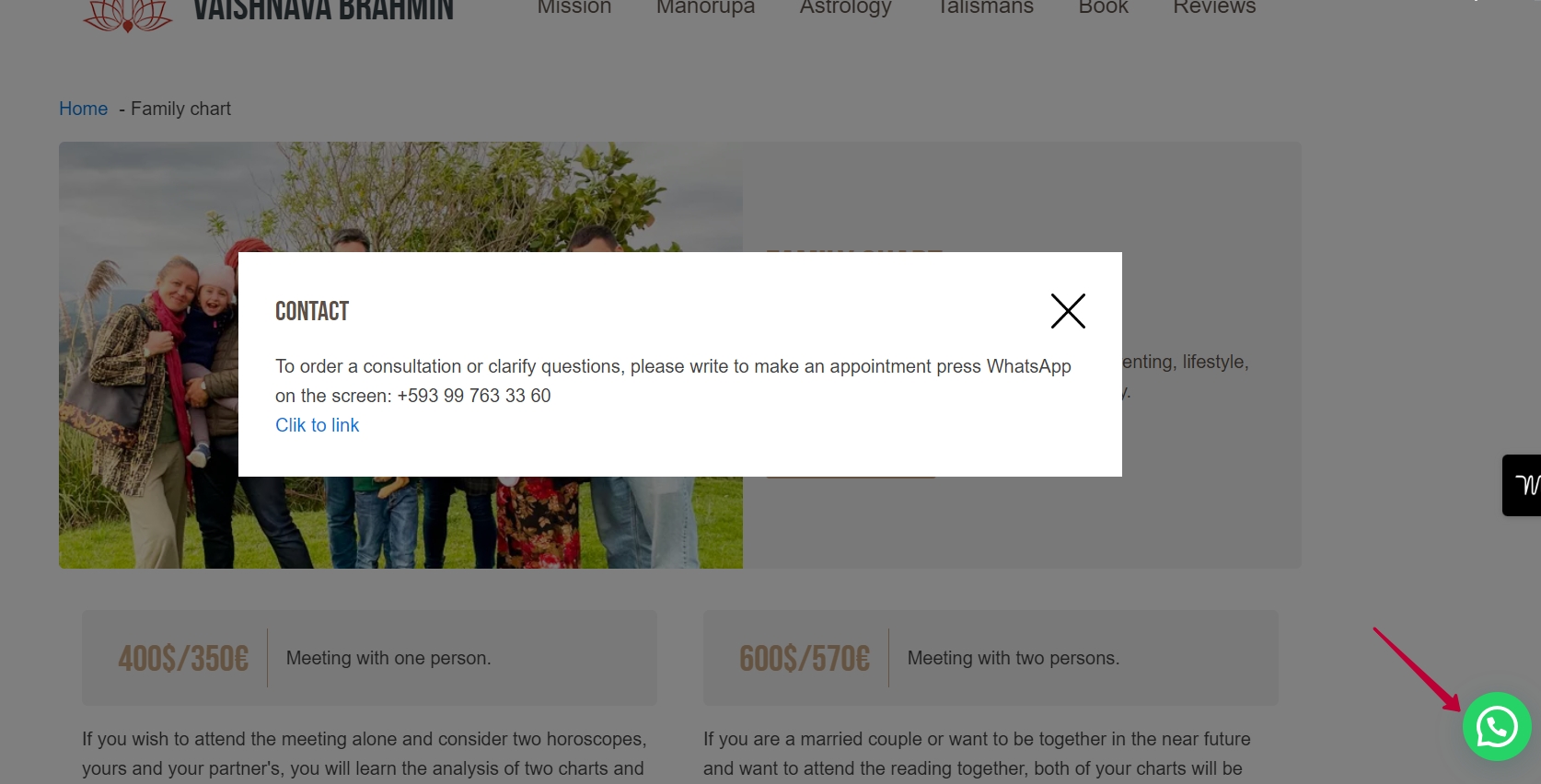Screen dimensions: 1541x784
Task: Select the 400$/350€ price label
Action: click(183, 659)
